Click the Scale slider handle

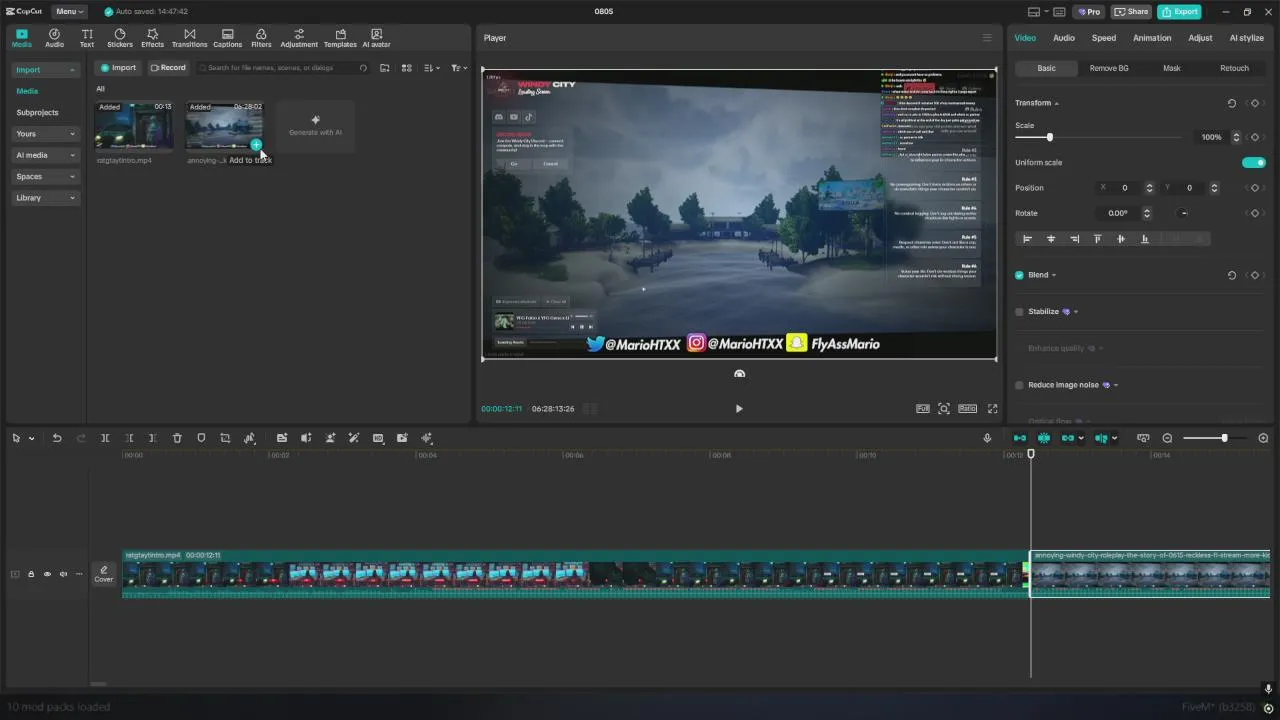click(1049, 137)
